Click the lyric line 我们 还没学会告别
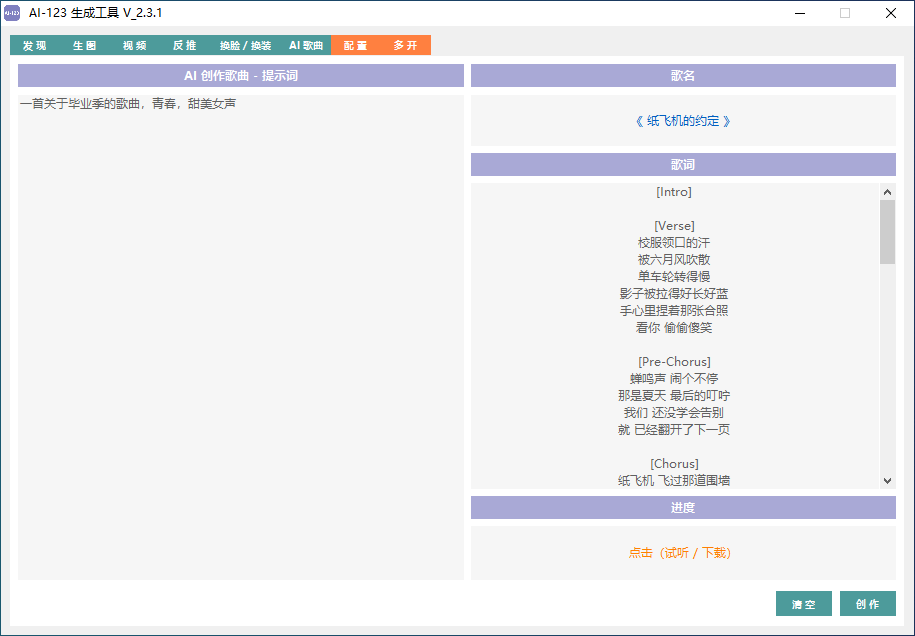Viewport: 915px width, 636px height. click(674, 413)
